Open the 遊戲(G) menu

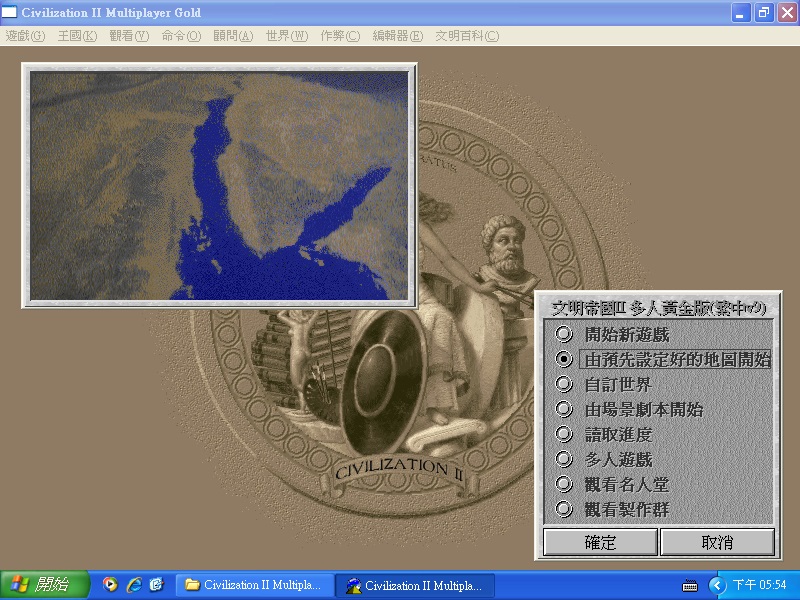[x=25, y=36]
